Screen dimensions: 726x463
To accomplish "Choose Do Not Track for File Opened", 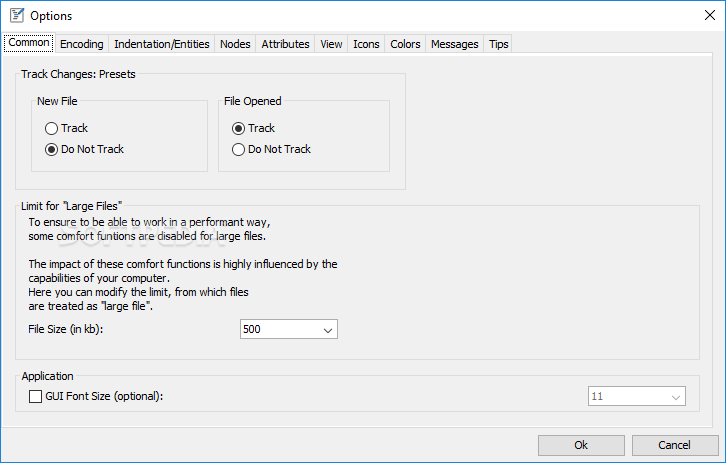I will [x=238, y=149].
